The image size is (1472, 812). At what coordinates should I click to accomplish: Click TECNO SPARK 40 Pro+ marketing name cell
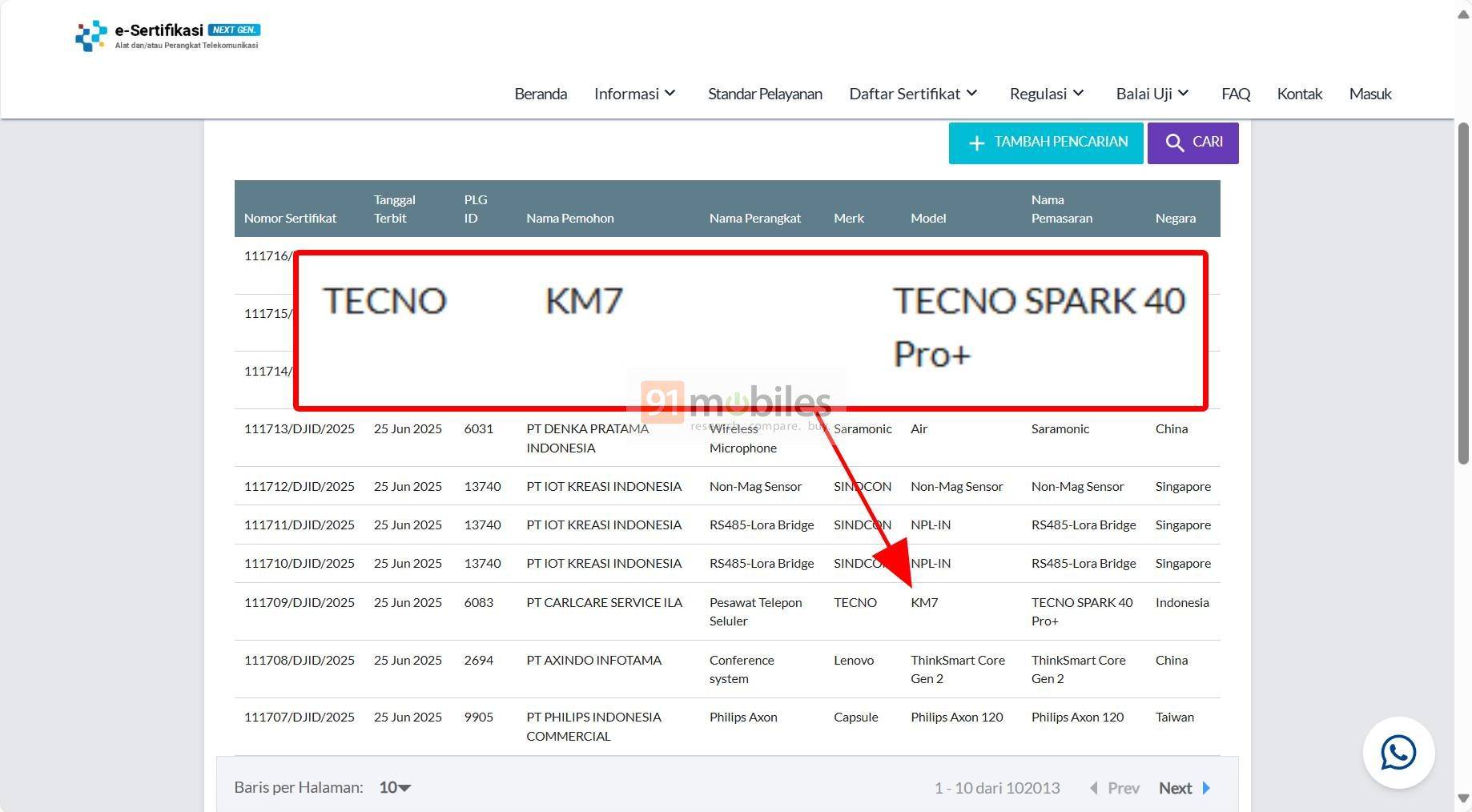[1082, 611]
